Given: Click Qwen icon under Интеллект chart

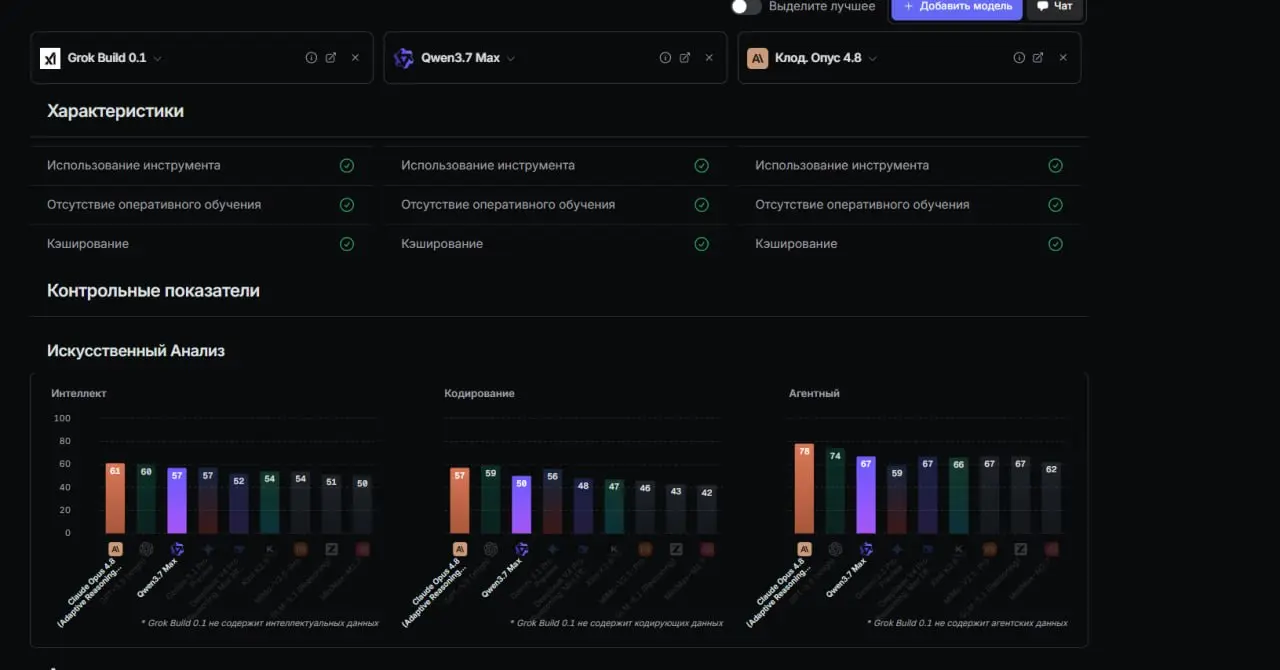Looking at the screenshot, I should pyautogui.click(x=177, y=549).
